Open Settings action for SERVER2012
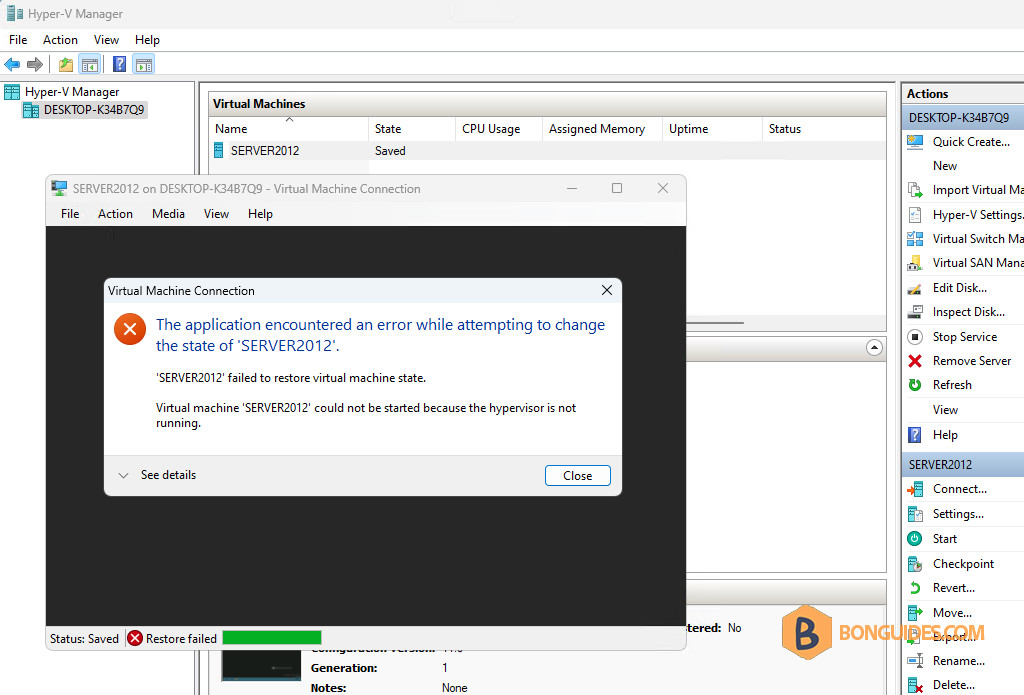The width and height of the screenshot is (1024, 695). (958, 514)
